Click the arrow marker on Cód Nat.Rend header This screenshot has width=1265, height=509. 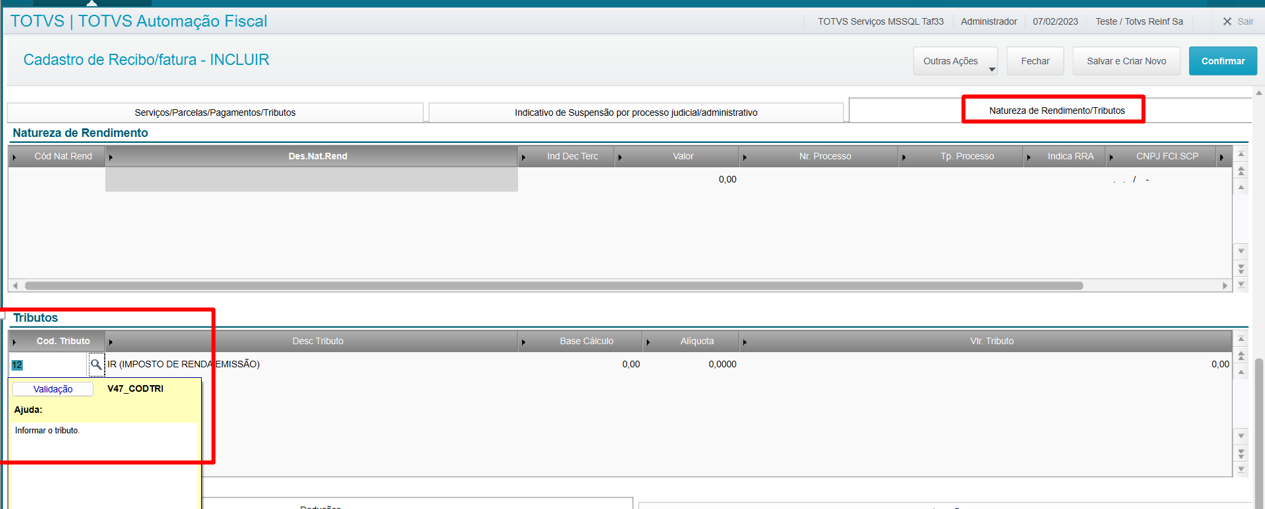tap(15, 157)
